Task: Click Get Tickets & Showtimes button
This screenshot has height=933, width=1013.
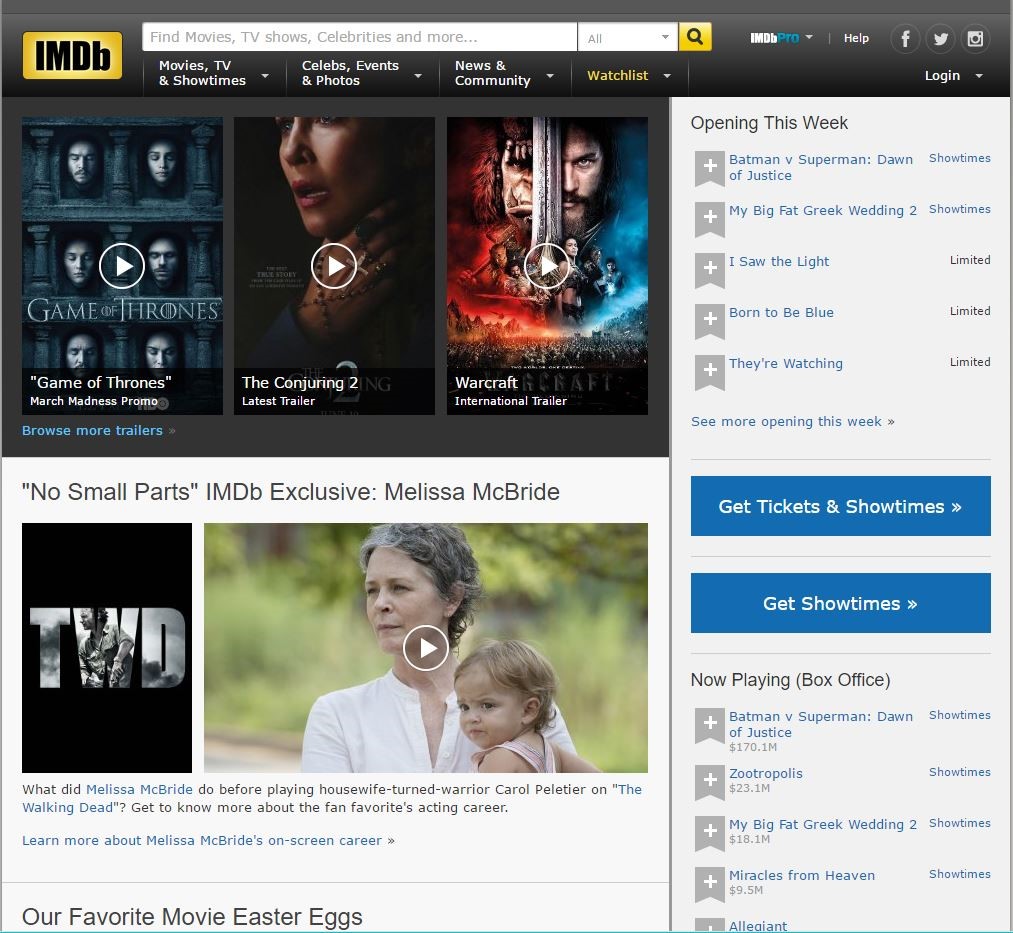Action: (841, 506)
